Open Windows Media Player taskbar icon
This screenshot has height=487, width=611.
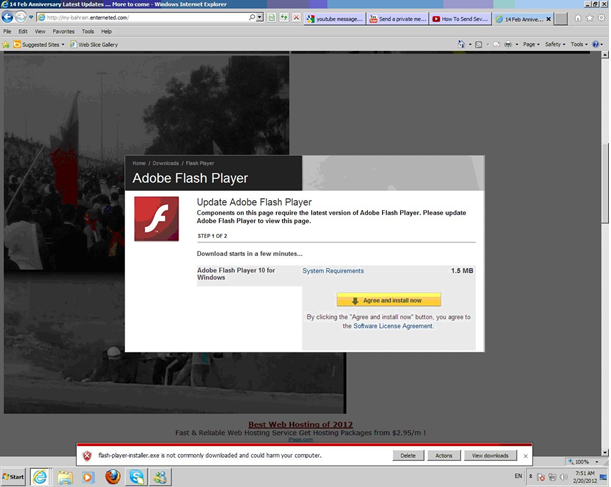point(88,477)
